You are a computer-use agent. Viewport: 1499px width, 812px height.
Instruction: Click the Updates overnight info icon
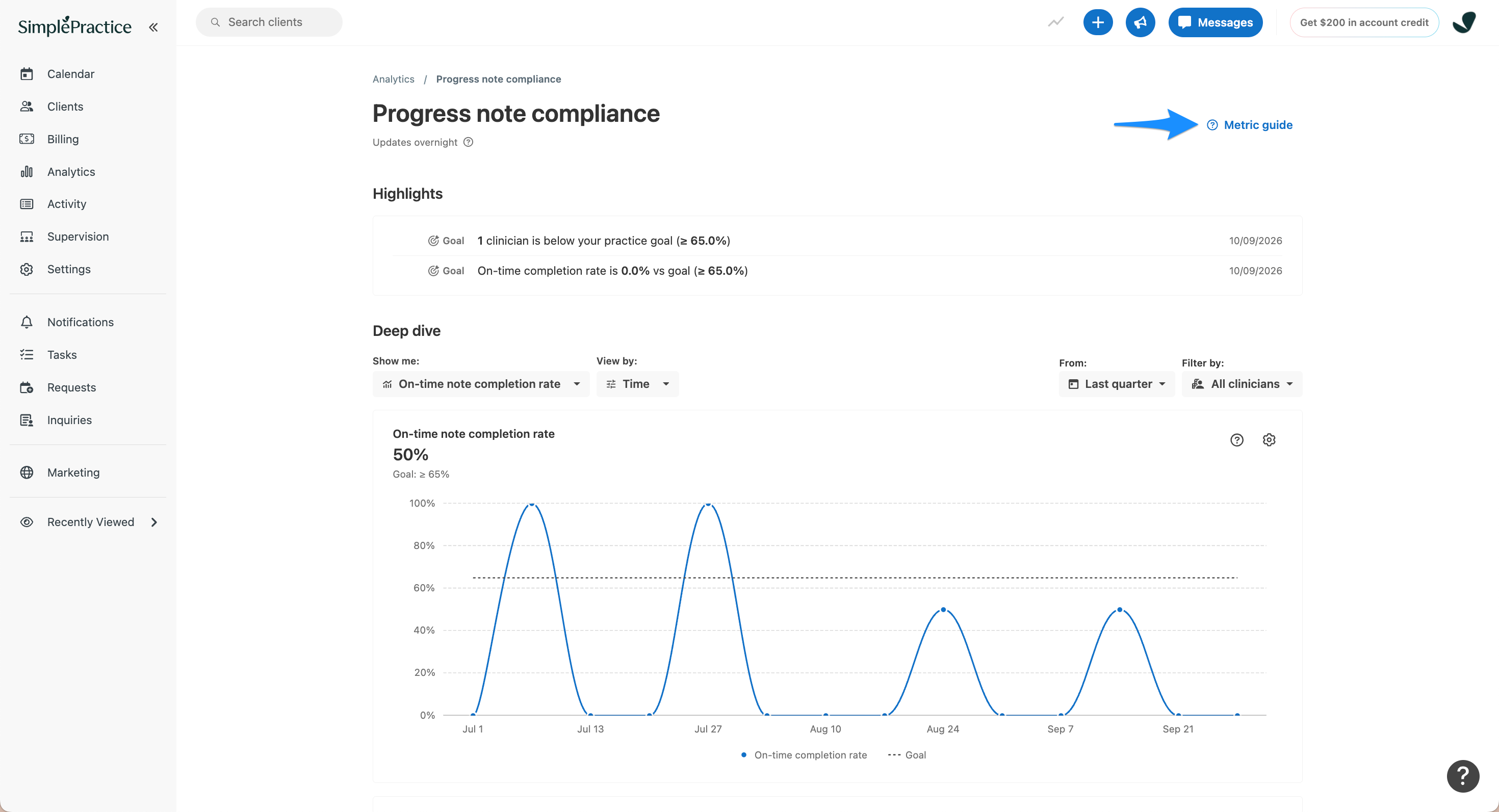469,142
